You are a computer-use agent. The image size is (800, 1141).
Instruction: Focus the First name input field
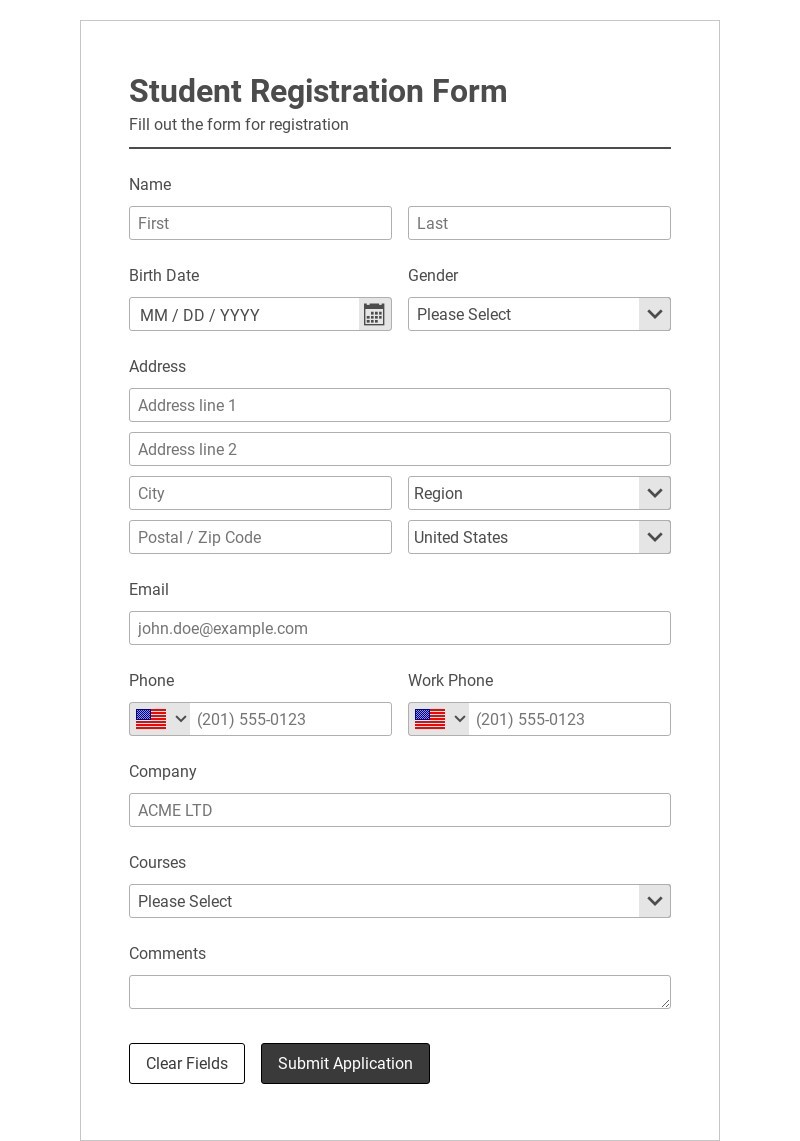tap(260, 223)
